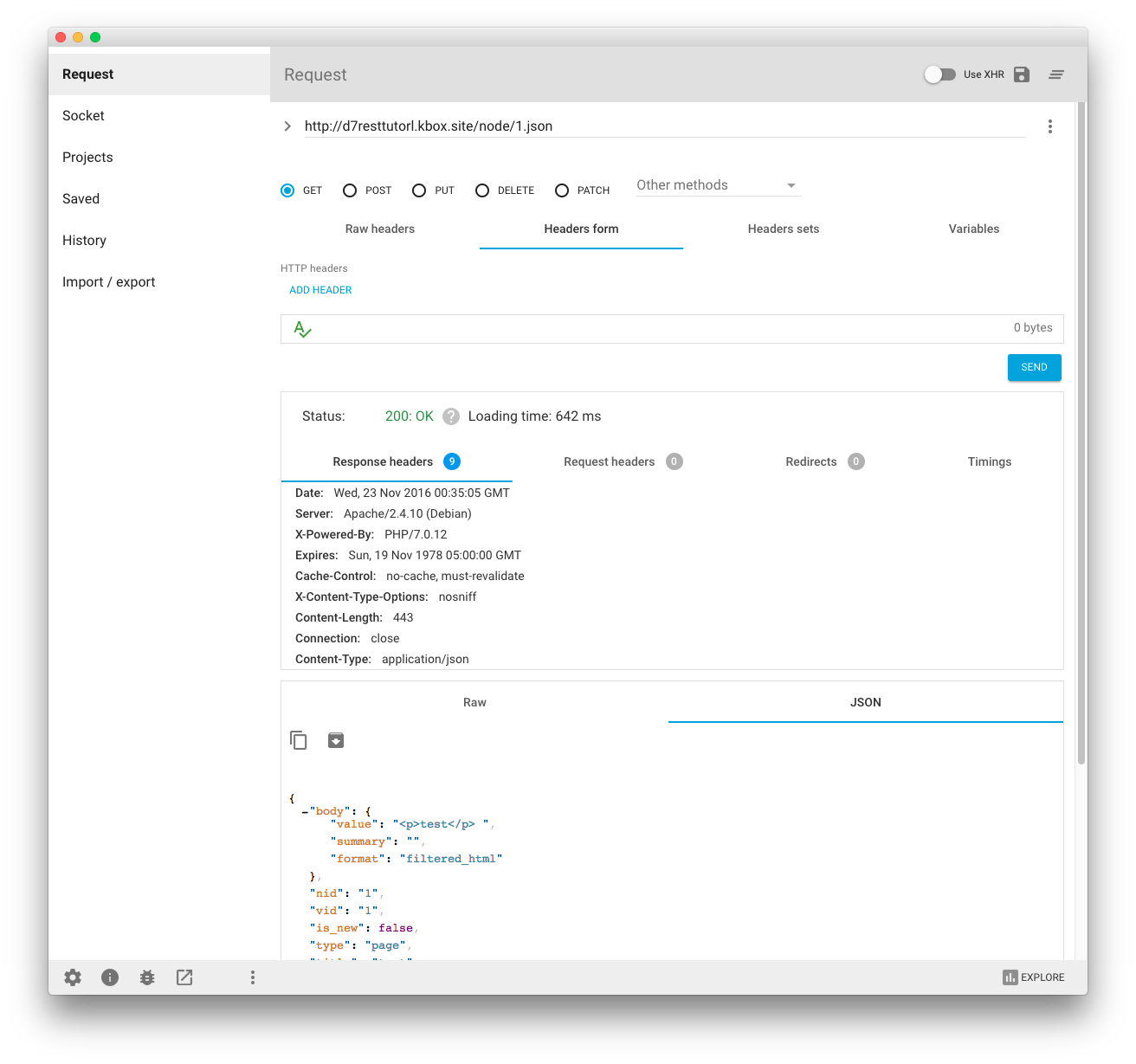This screenshot has width=1136, height=1064.
Task: Click the Explore chart icon button
Action: tap(1034, 977)
